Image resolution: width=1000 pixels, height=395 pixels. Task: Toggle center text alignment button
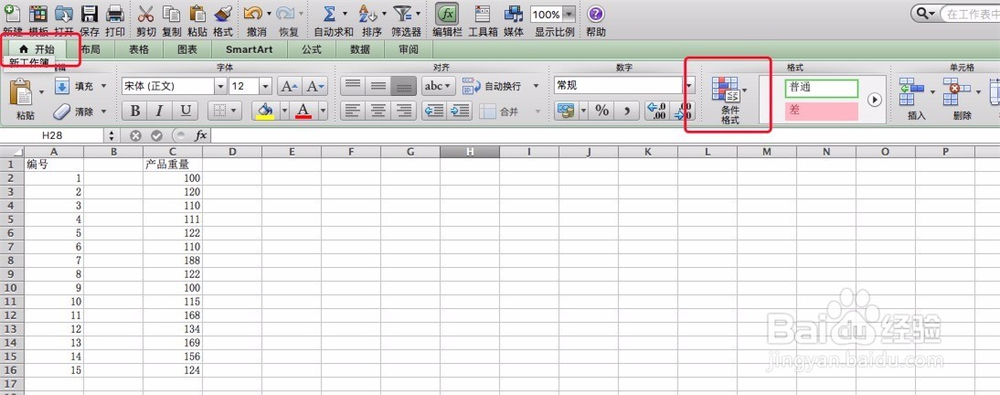click(379, 111)
